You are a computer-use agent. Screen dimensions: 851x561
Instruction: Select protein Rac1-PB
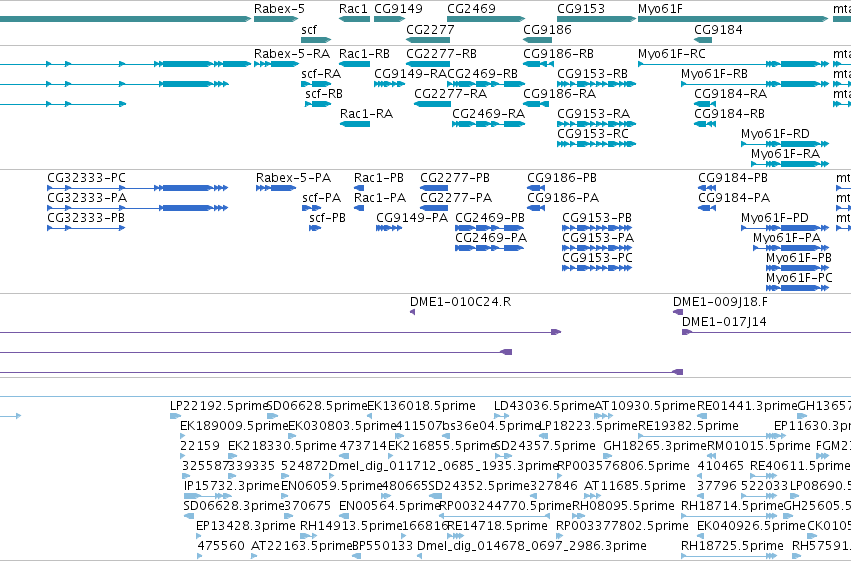point(379,178)
